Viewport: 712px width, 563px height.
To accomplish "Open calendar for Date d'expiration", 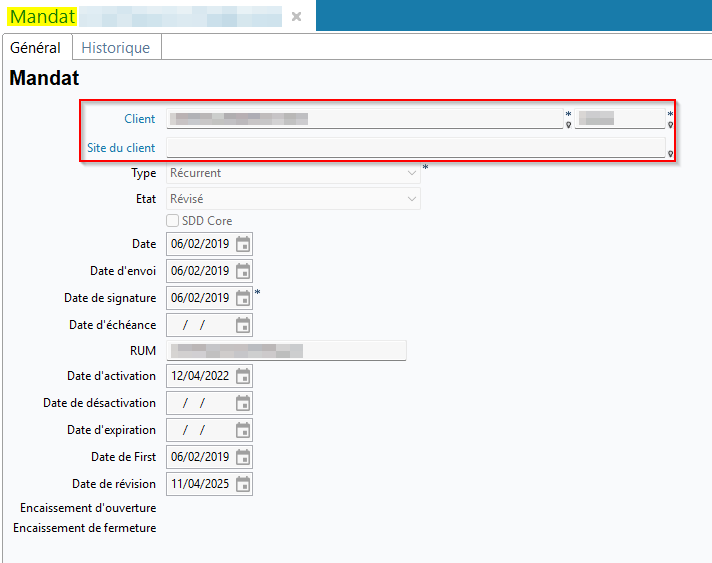I will coord(243,430).
